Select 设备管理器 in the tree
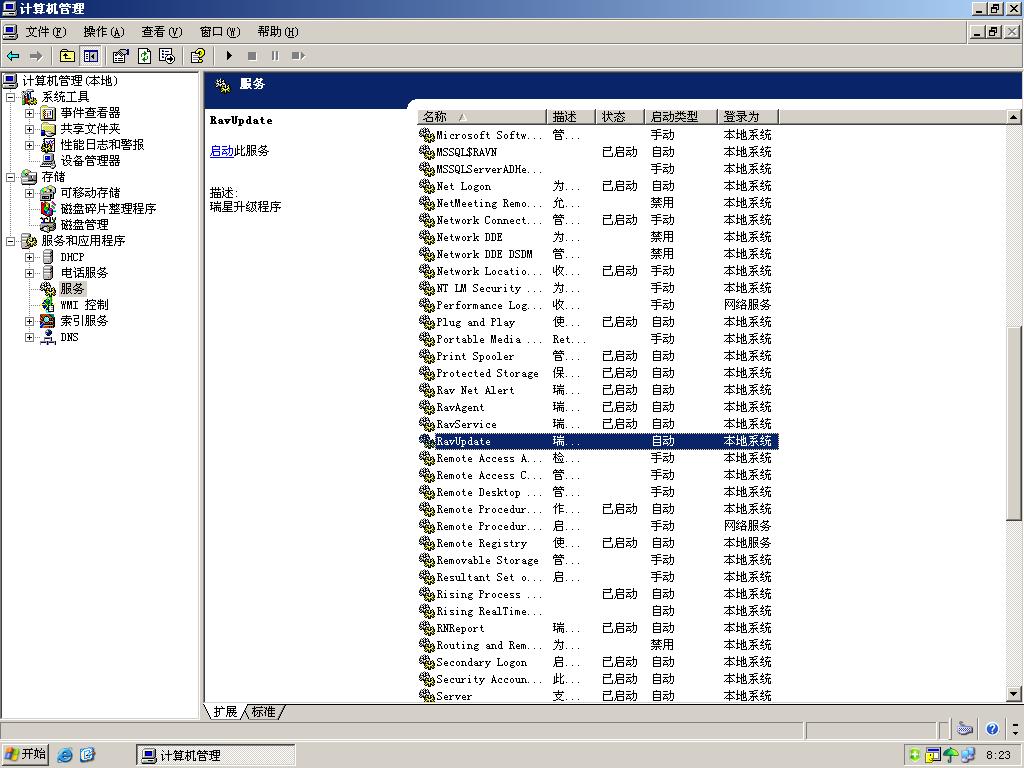The width and height of the screenshot is (1024, 768). click(x=90, y=161)
